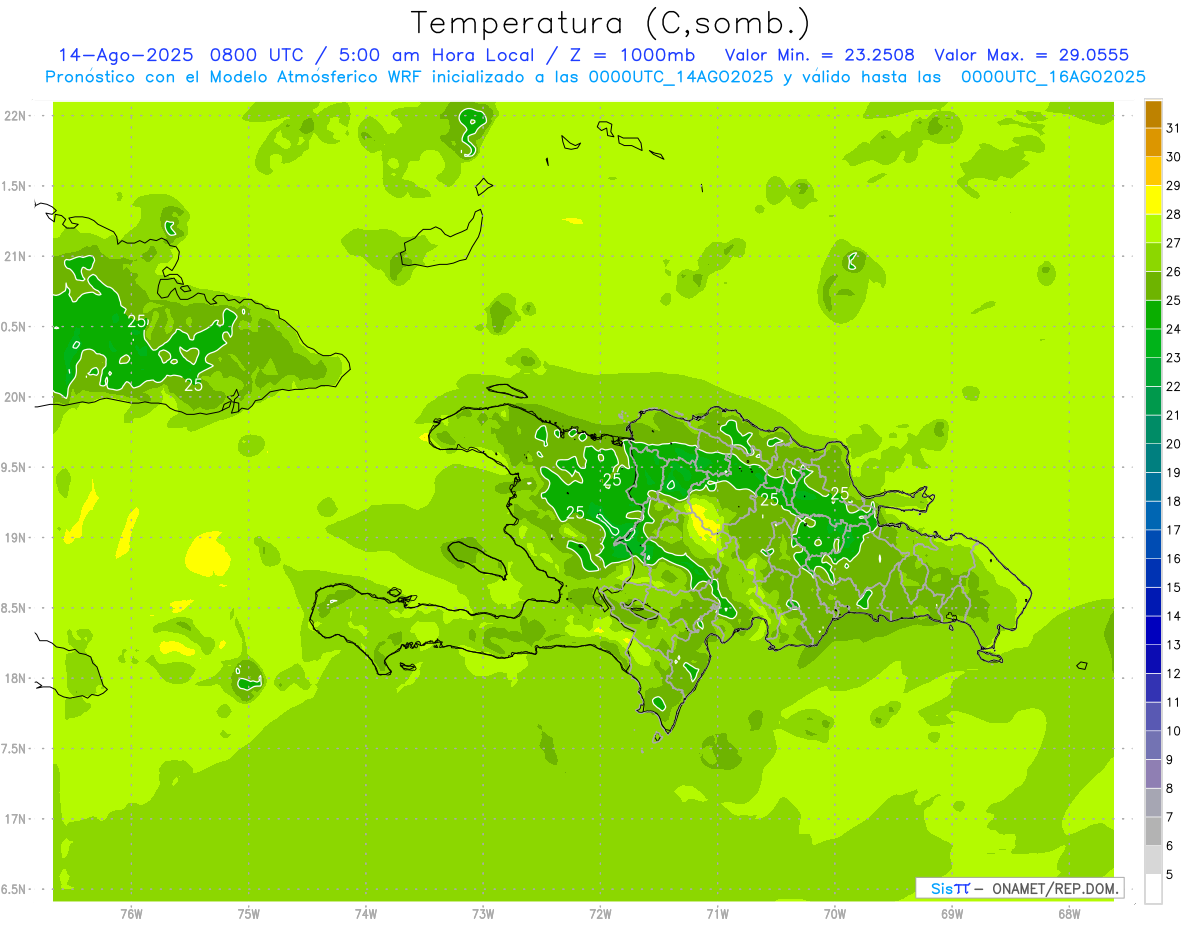Click legend value "31"
Image resolution: width=1200 pixels, height=927 pixels.
[x=1174, y=128]
